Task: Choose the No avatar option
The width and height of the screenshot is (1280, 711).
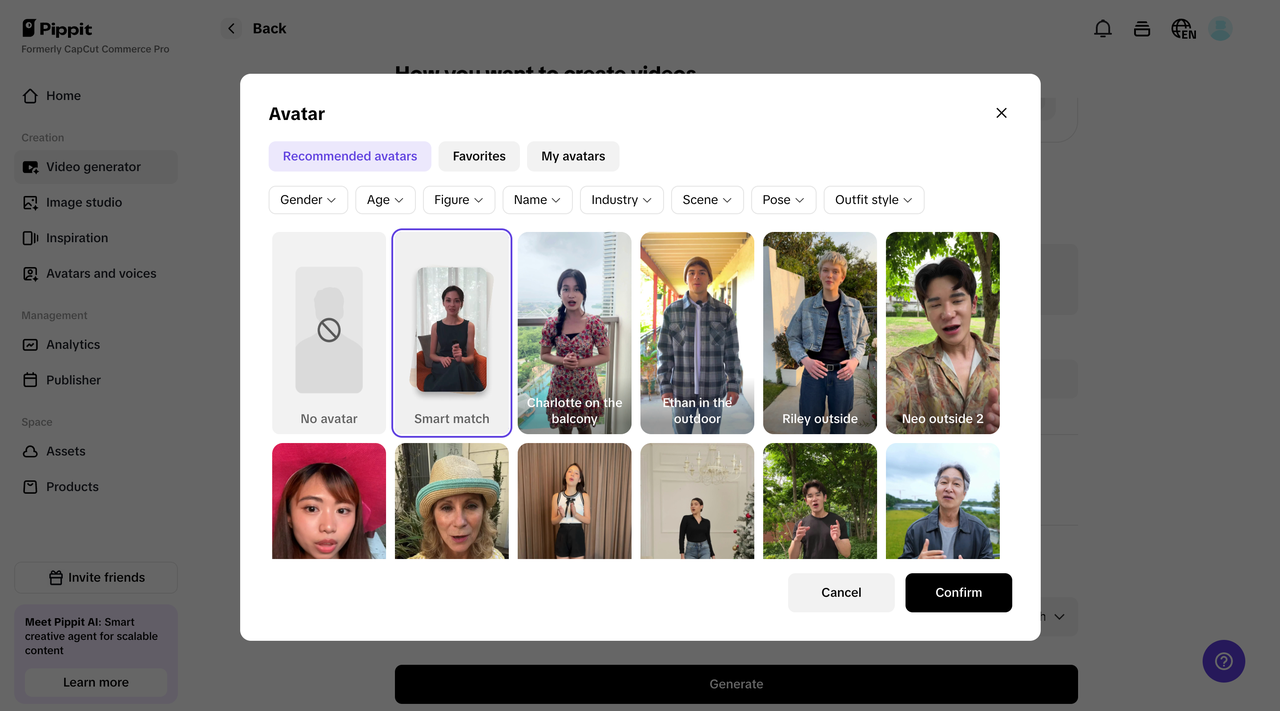Action: (328, 333)
